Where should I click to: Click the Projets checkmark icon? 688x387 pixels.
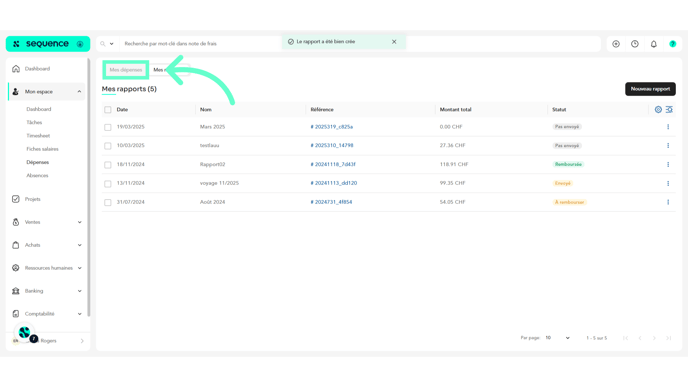(16, 199)
